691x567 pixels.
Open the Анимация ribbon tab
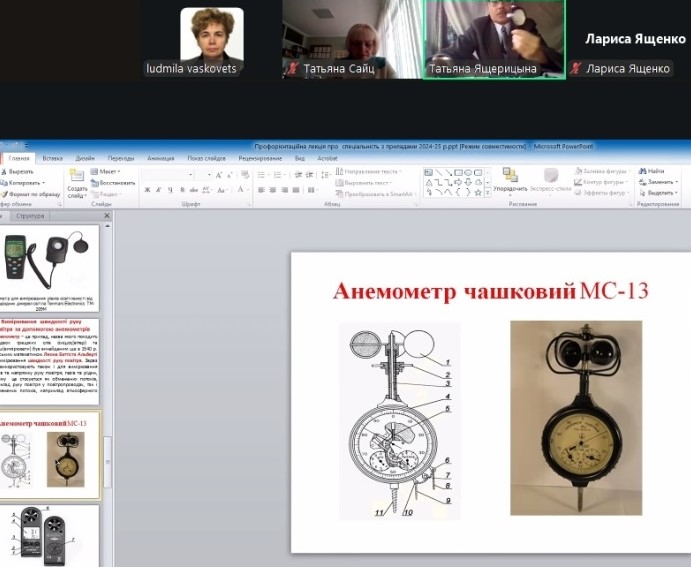(160, 158)
